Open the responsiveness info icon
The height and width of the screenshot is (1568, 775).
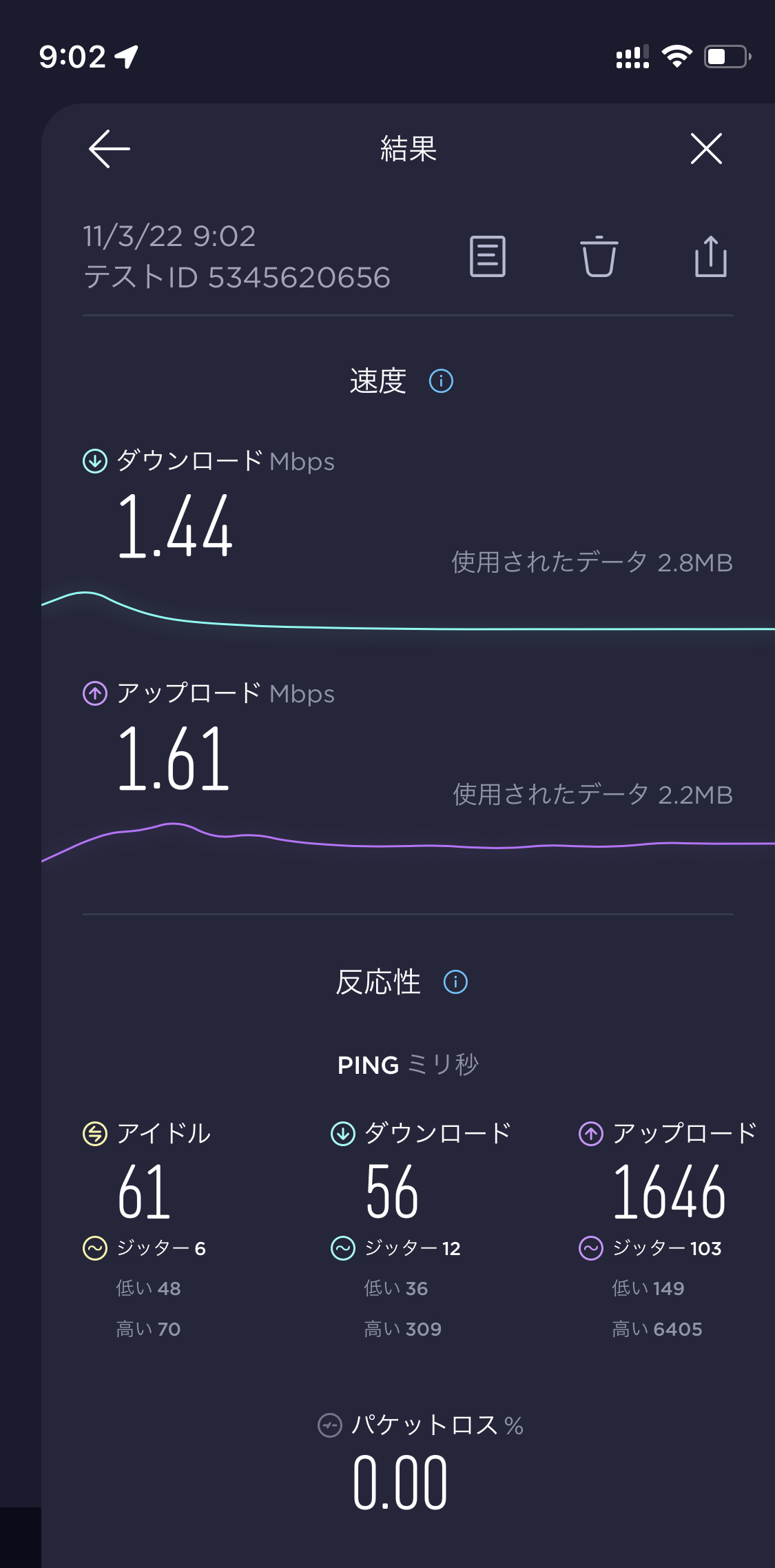point(455,981)
